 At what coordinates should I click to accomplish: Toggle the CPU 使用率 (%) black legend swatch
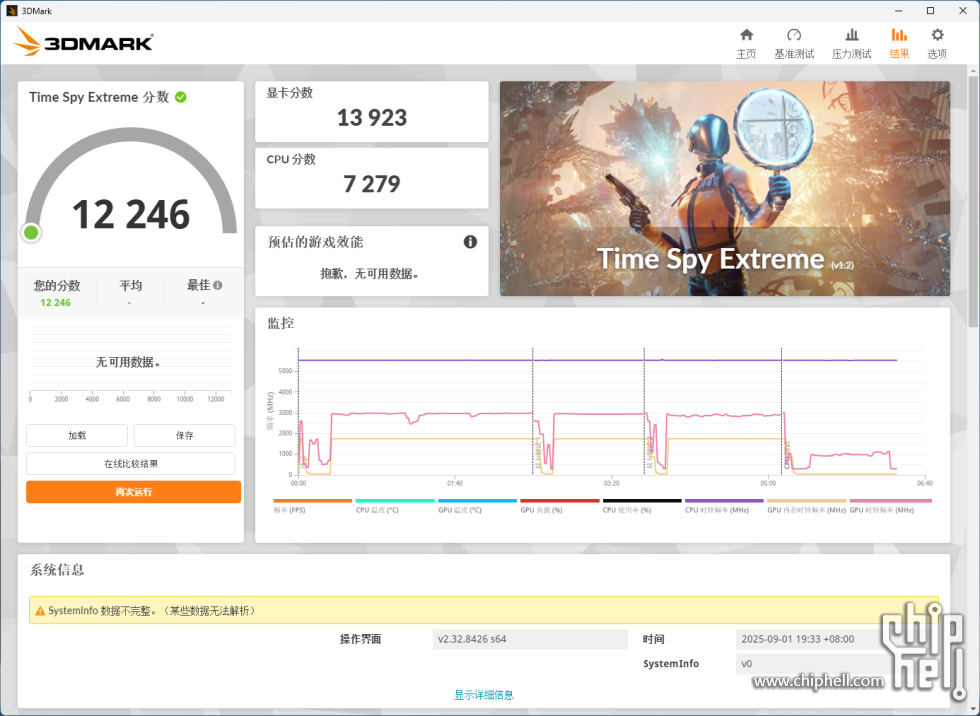pos(642,501)
